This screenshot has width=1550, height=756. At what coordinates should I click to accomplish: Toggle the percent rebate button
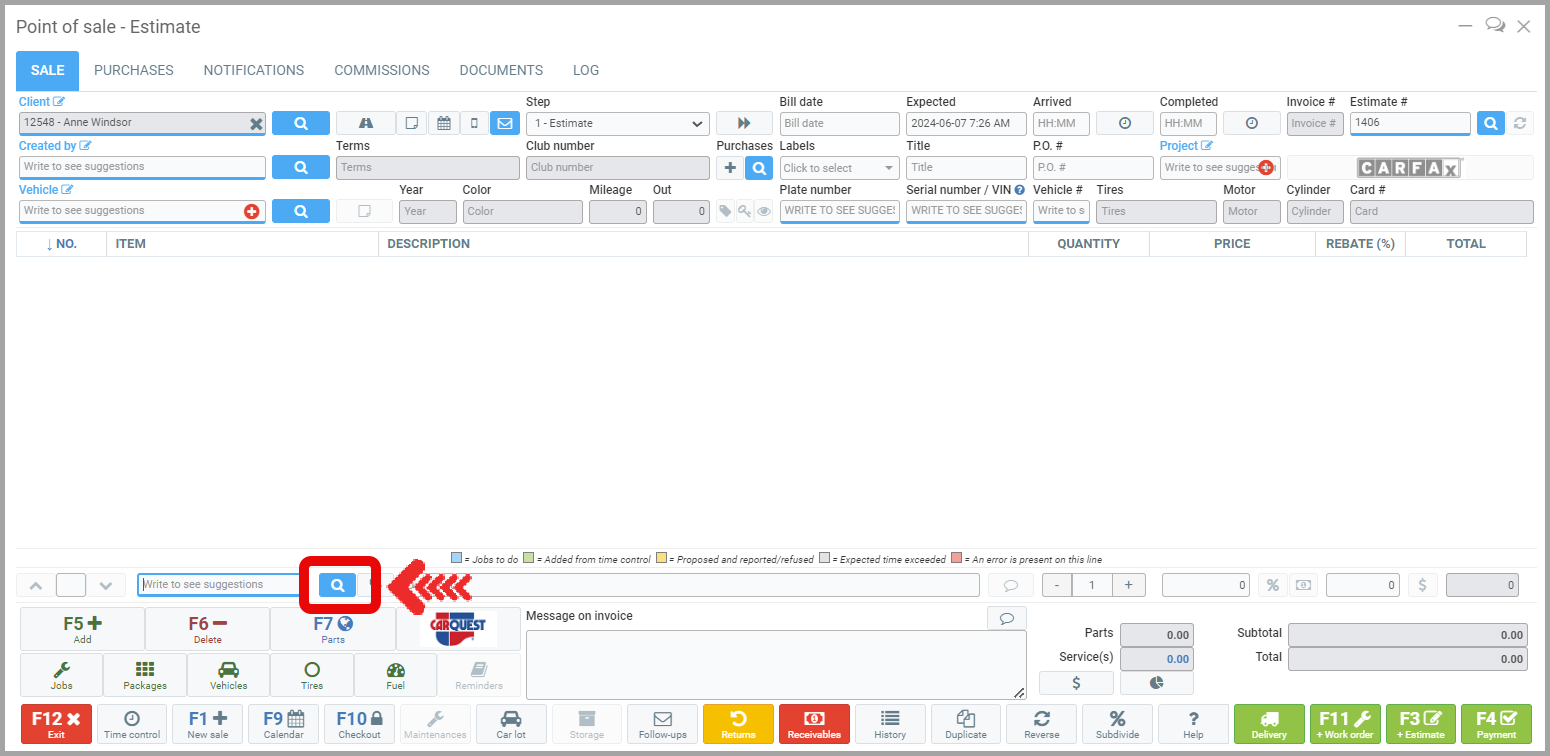point(1272,585)
